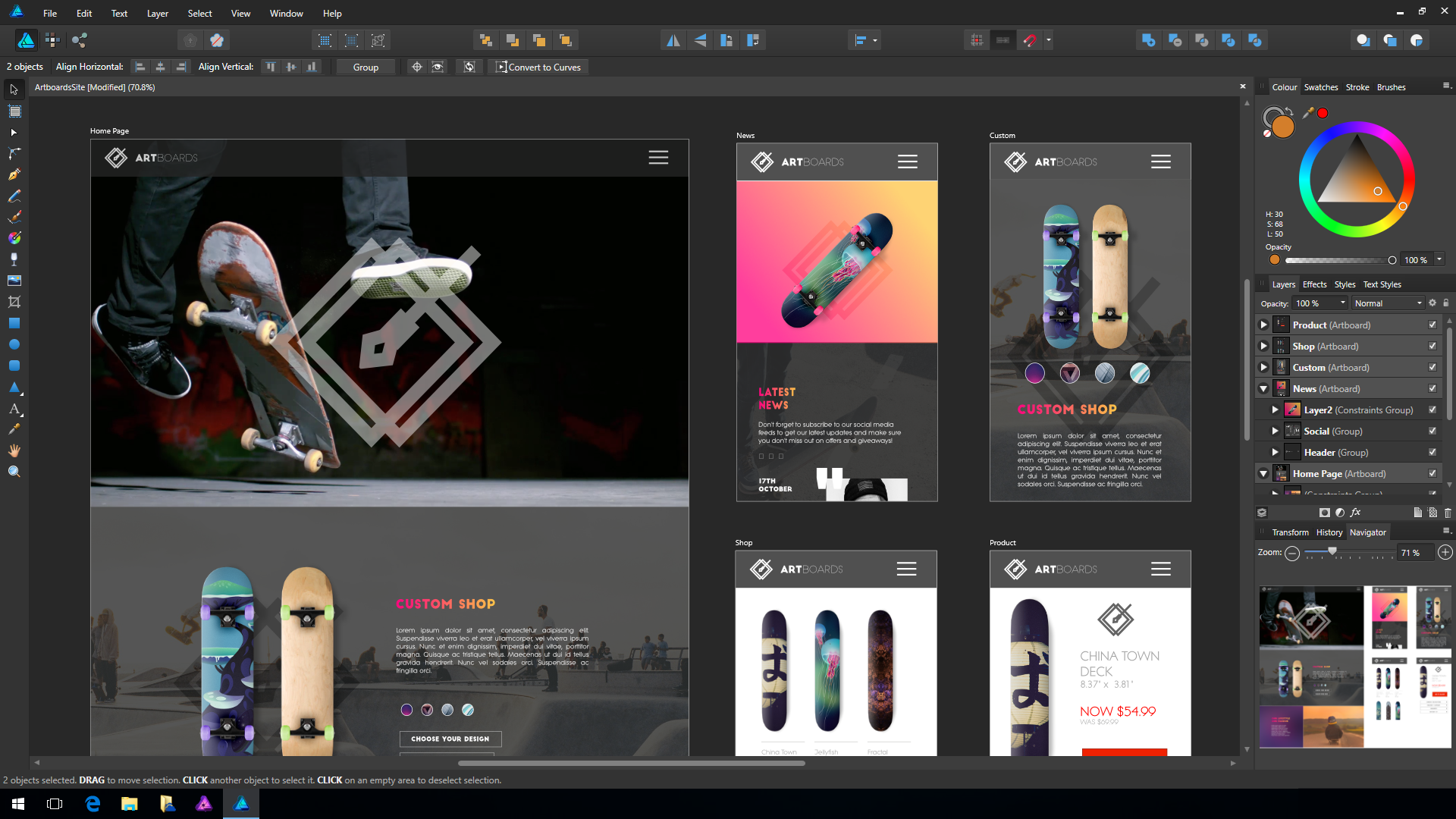The width and height of the screenshot is (1456, 819).
Task: Click Convert to Curves button
Action: coord(540,67)
